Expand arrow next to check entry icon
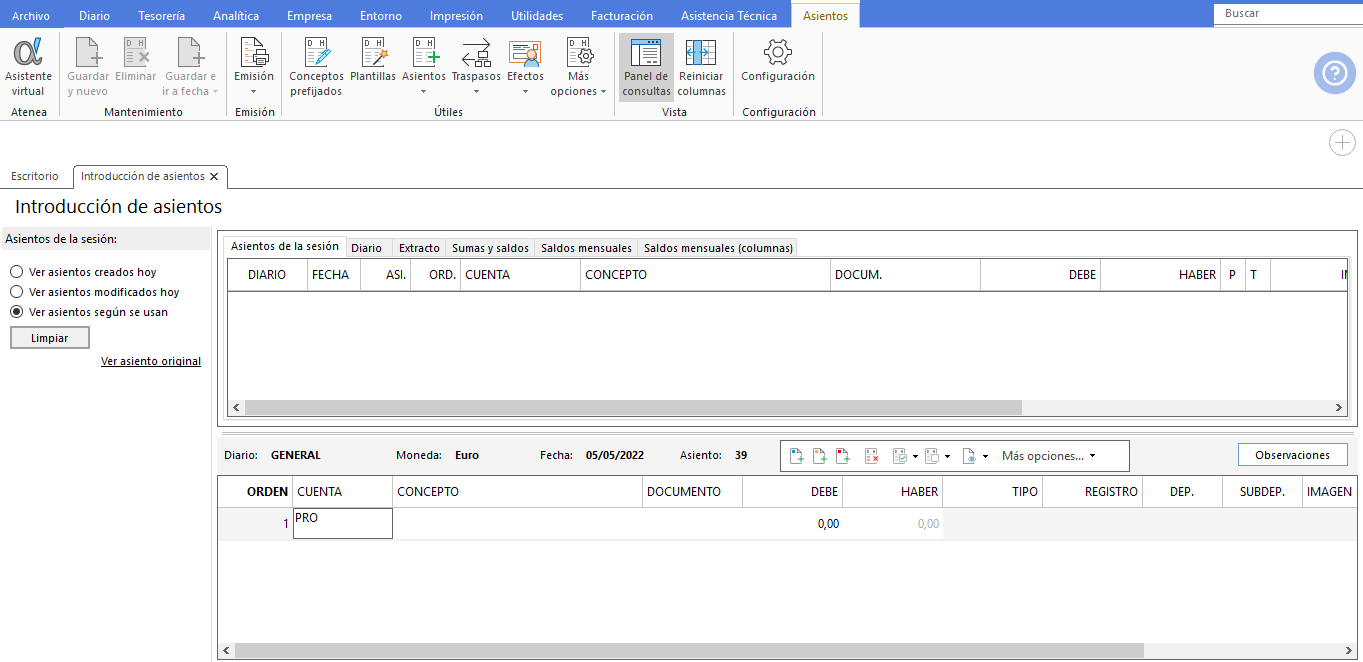Viewport: 1363px width, 662px height. (915, 456)
